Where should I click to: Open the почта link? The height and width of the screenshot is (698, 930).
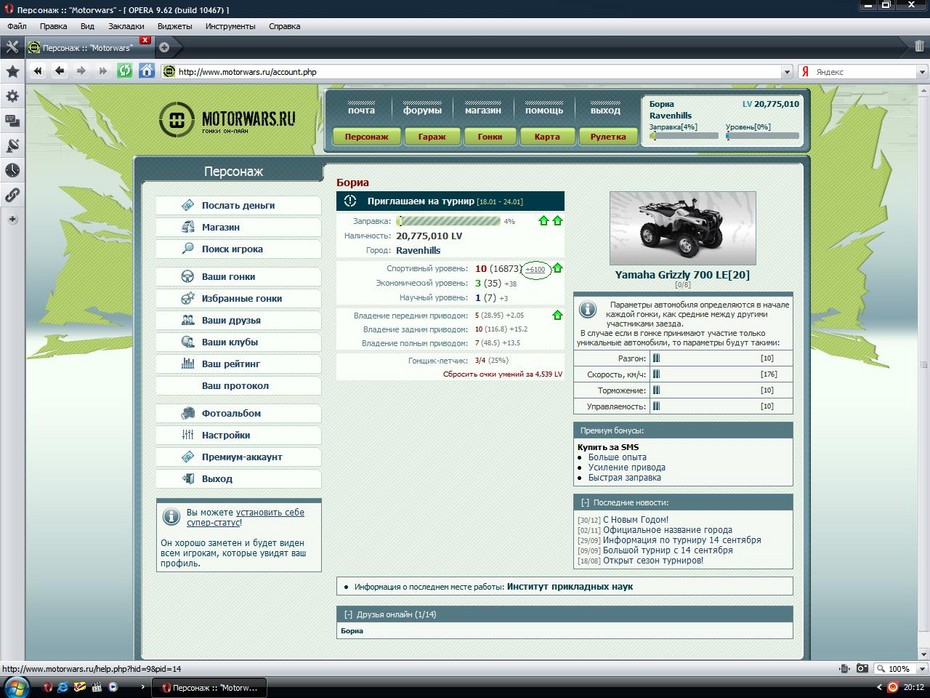click(x=361, y=110)
